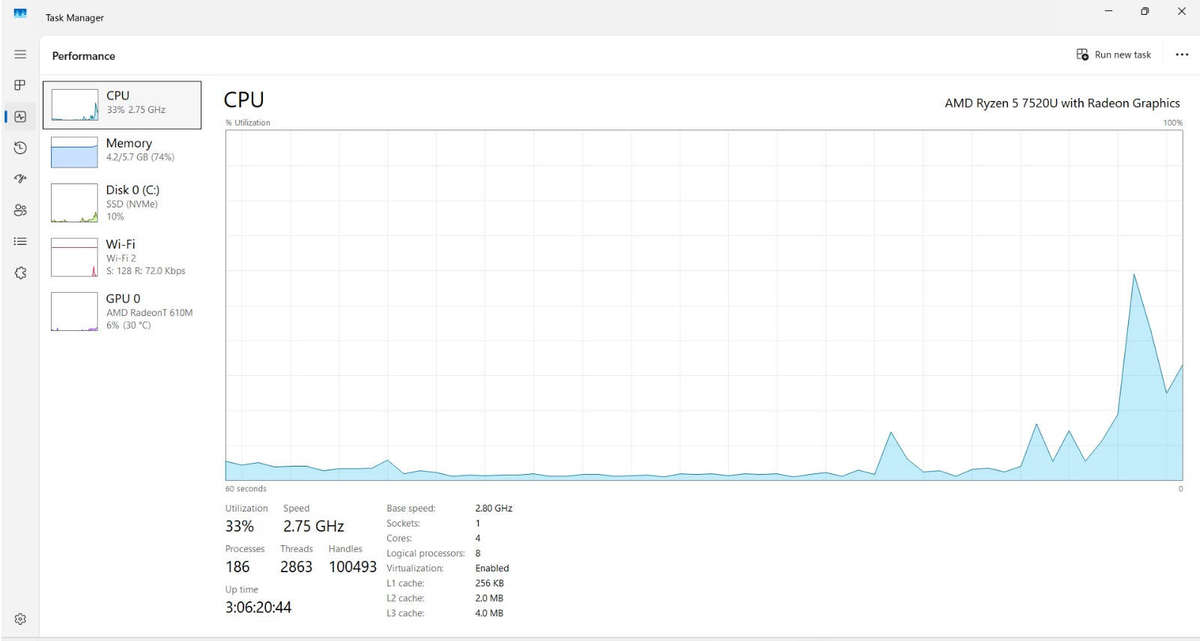
Task: Click the Task Manager app icon
Action: [x=20, y=12]
